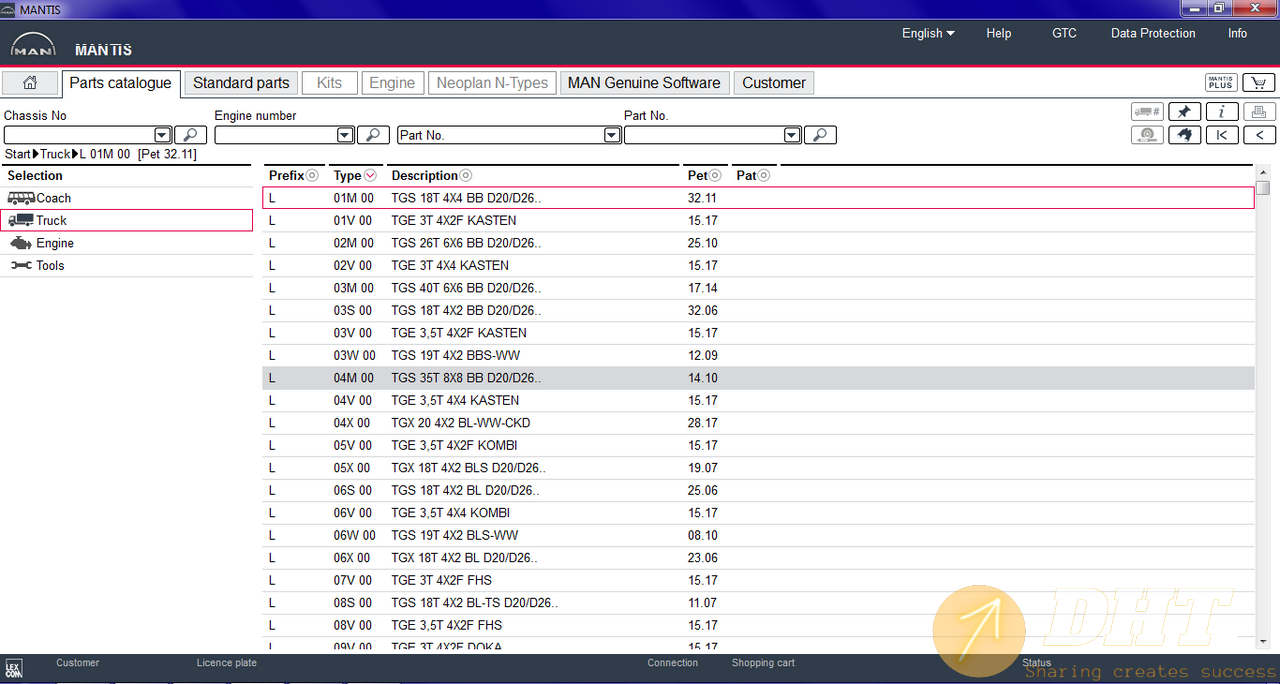Click the Engine number search magnifier
Viewport: 1280px width, 684px height.
coord(373,135)
